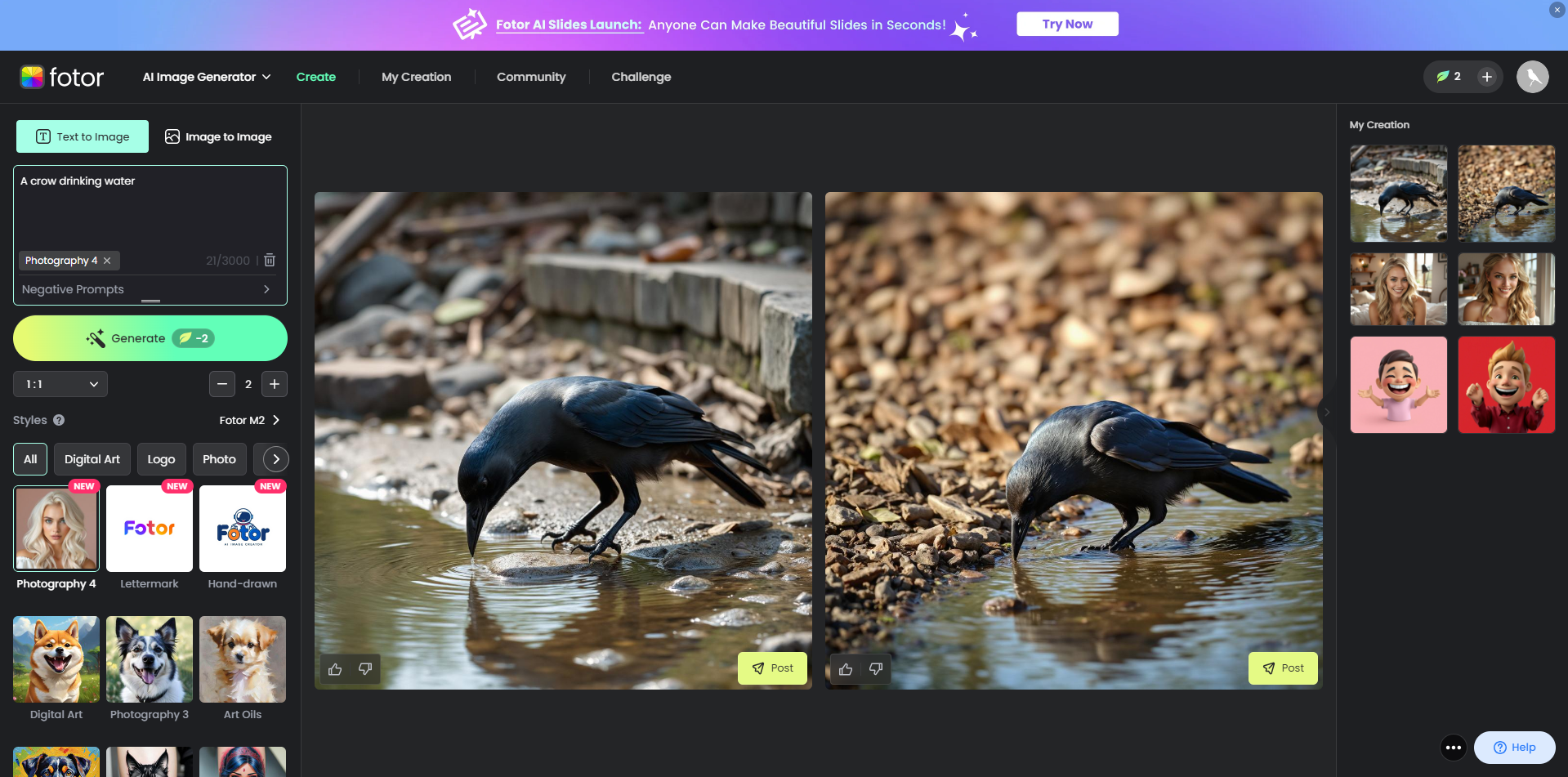1568x777 pixels.
Task: Collapse the My Creation side panel
Action: coord(1327,413)
